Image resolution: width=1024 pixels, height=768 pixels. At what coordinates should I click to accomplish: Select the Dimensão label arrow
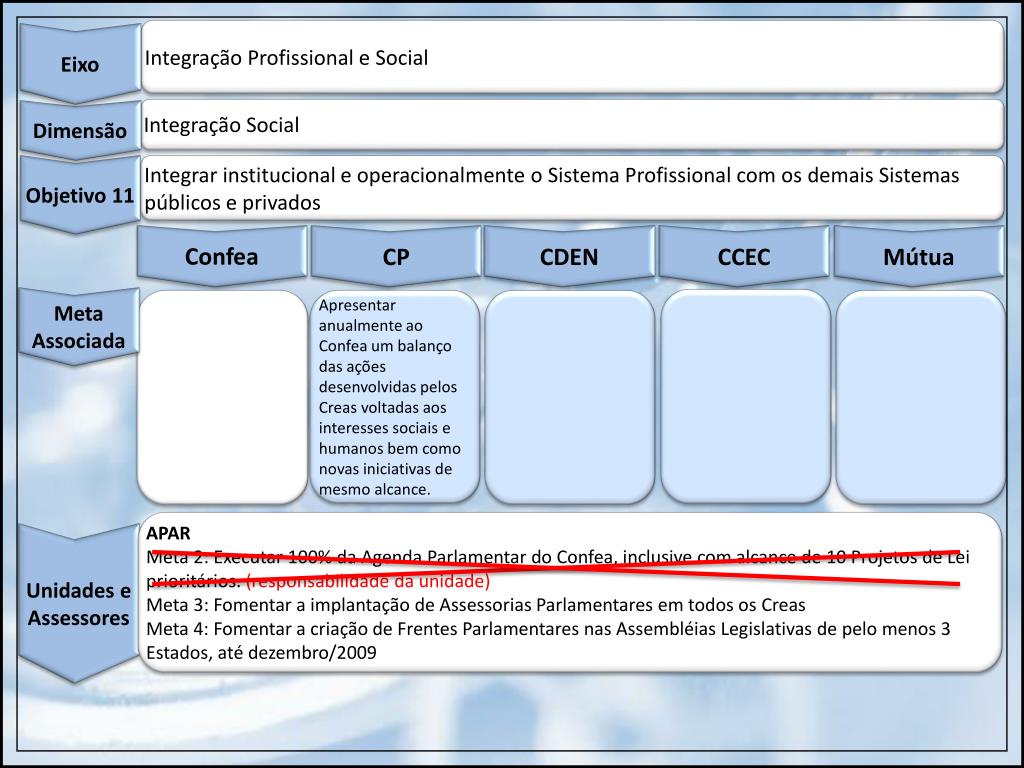pos(80,130)
